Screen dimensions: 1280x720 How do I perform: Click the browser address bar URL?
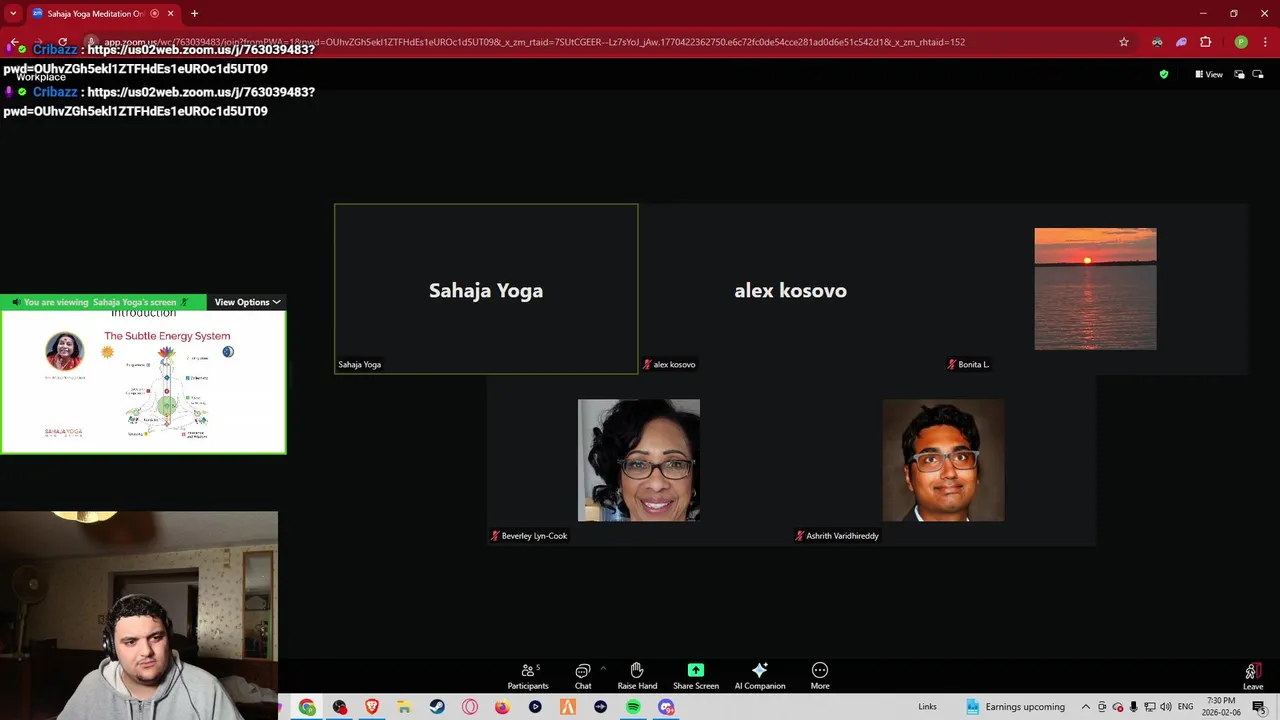pyautogui.click(x=534, y=42)
